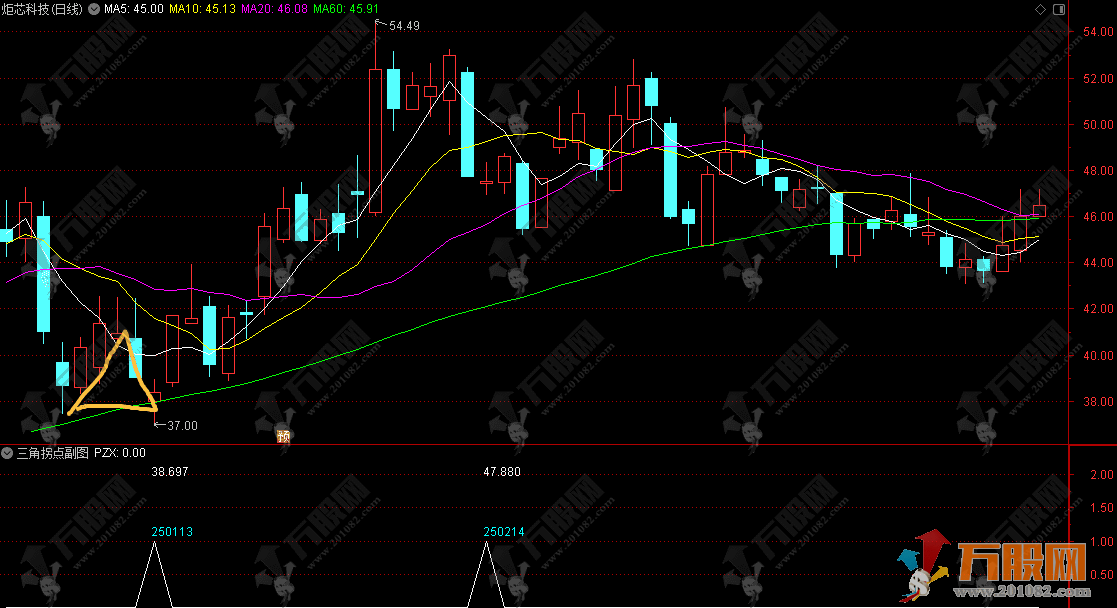Click the 42.00 price axis label

pos(1098,309)
